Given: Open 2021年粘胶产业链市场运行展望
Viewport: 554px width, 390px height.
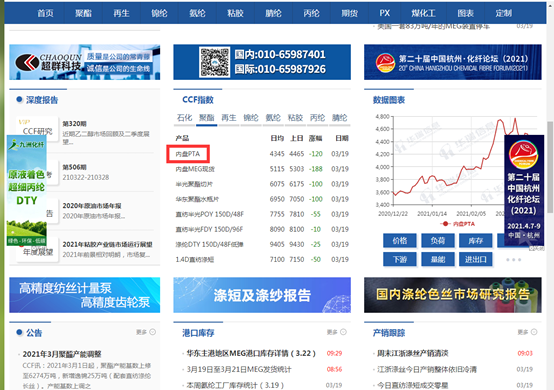Looking at the screenshot, I should (x=107, y=244).
